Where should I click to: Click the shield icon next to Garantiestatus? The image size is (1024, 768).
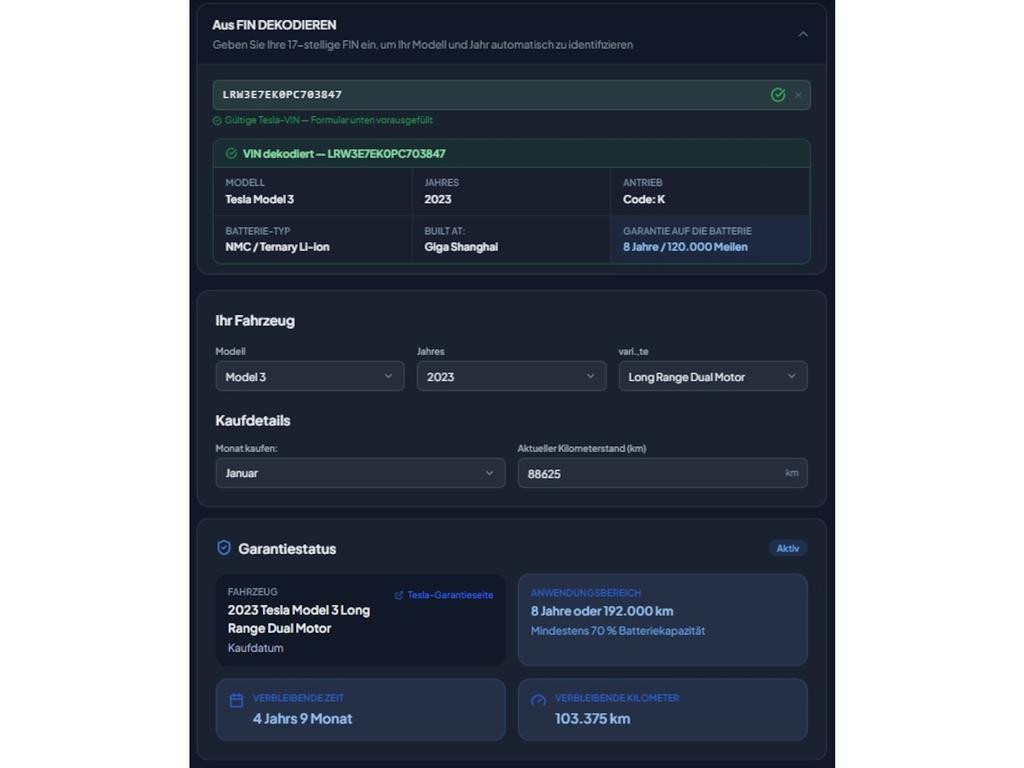(x=223, y=548)
